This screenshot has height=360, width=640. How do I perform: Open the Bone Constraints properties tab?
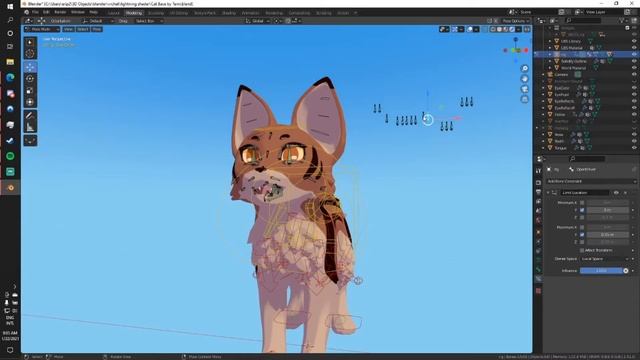(538, 279)
